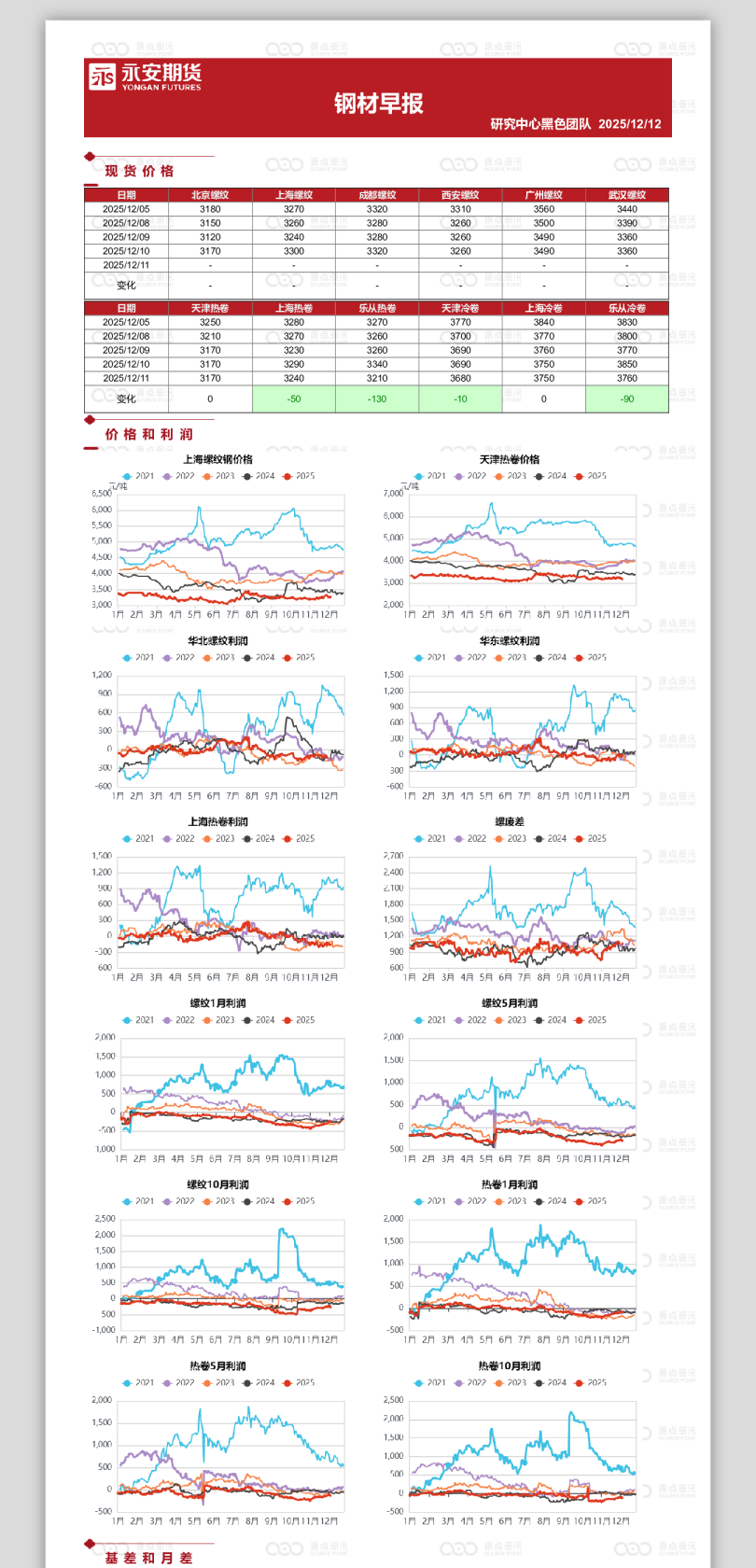This screenshot has height=1568, width=756.
Task: Open the 上海热卷利润 chart
Action: pyautogui.click(x=218, y=901)
